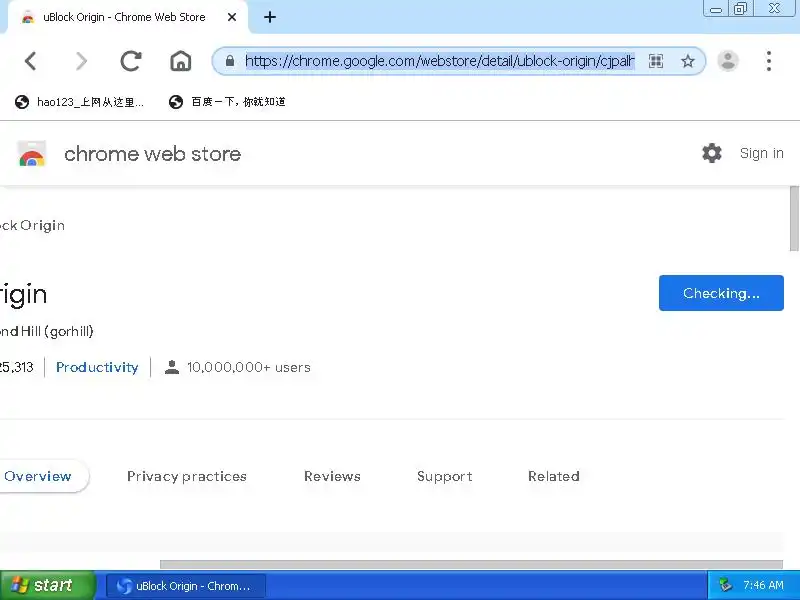The width and height of the screenshot is (800, 600).
Task: Open the Windows start menu
Action: point(47,585)
